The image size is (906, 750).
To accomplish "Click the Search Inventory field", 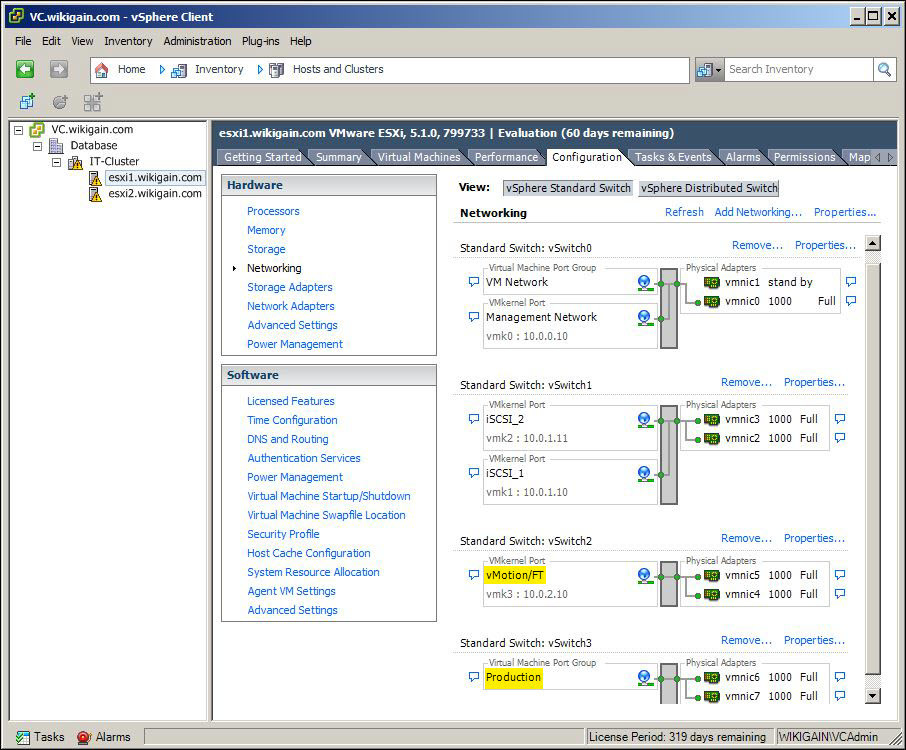I will pos(799,70).
